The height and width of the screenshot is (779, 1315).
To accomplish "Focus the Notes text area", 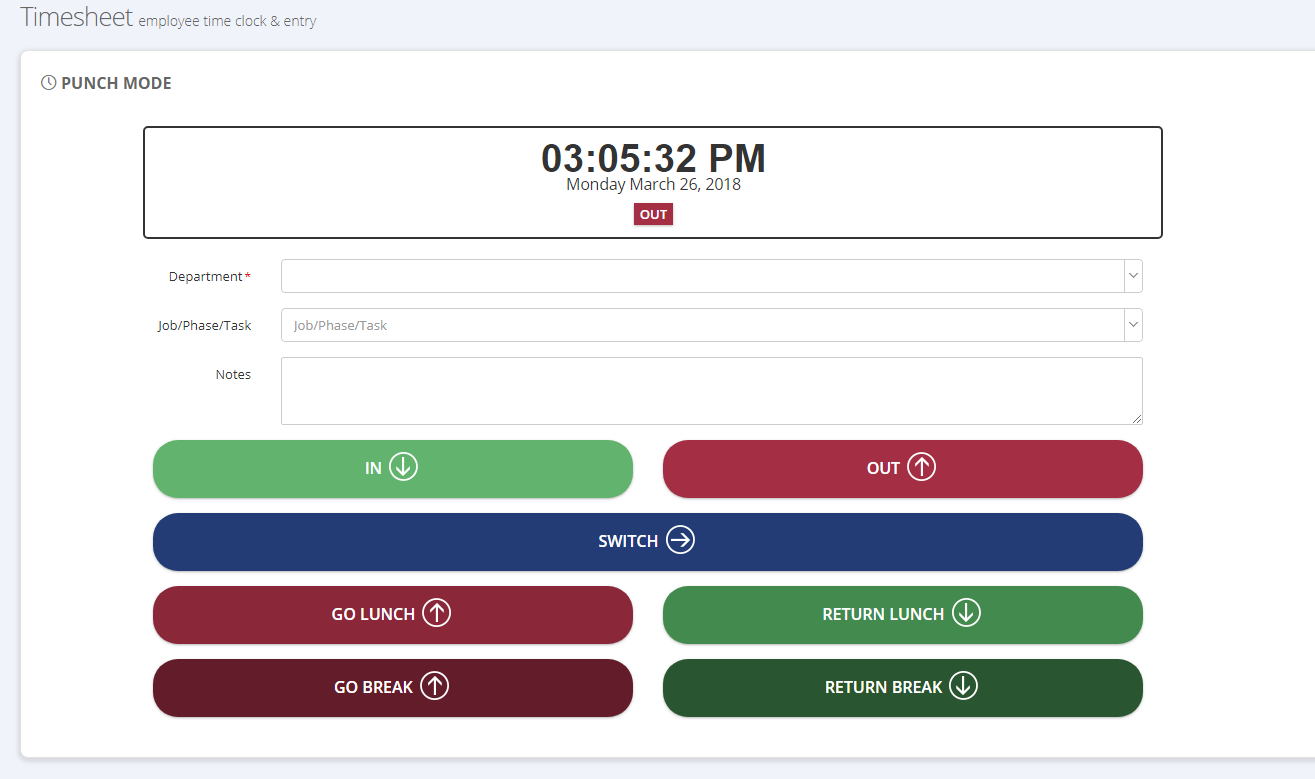I will click(x=710, y=390).
